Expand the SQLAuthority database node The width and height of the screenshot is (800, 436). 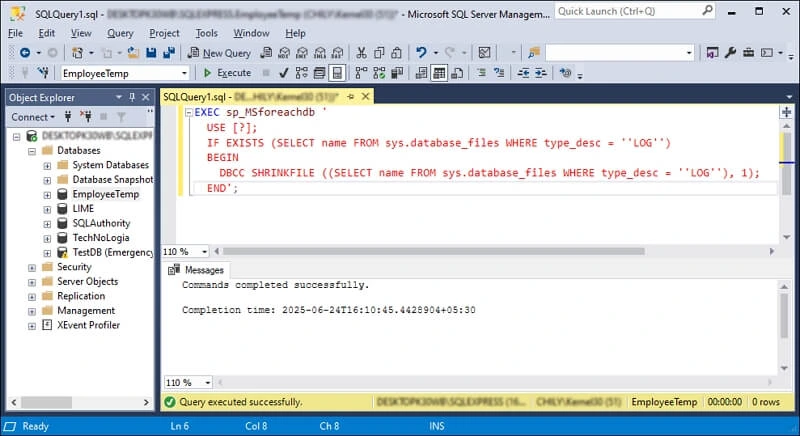click(47, 224)
